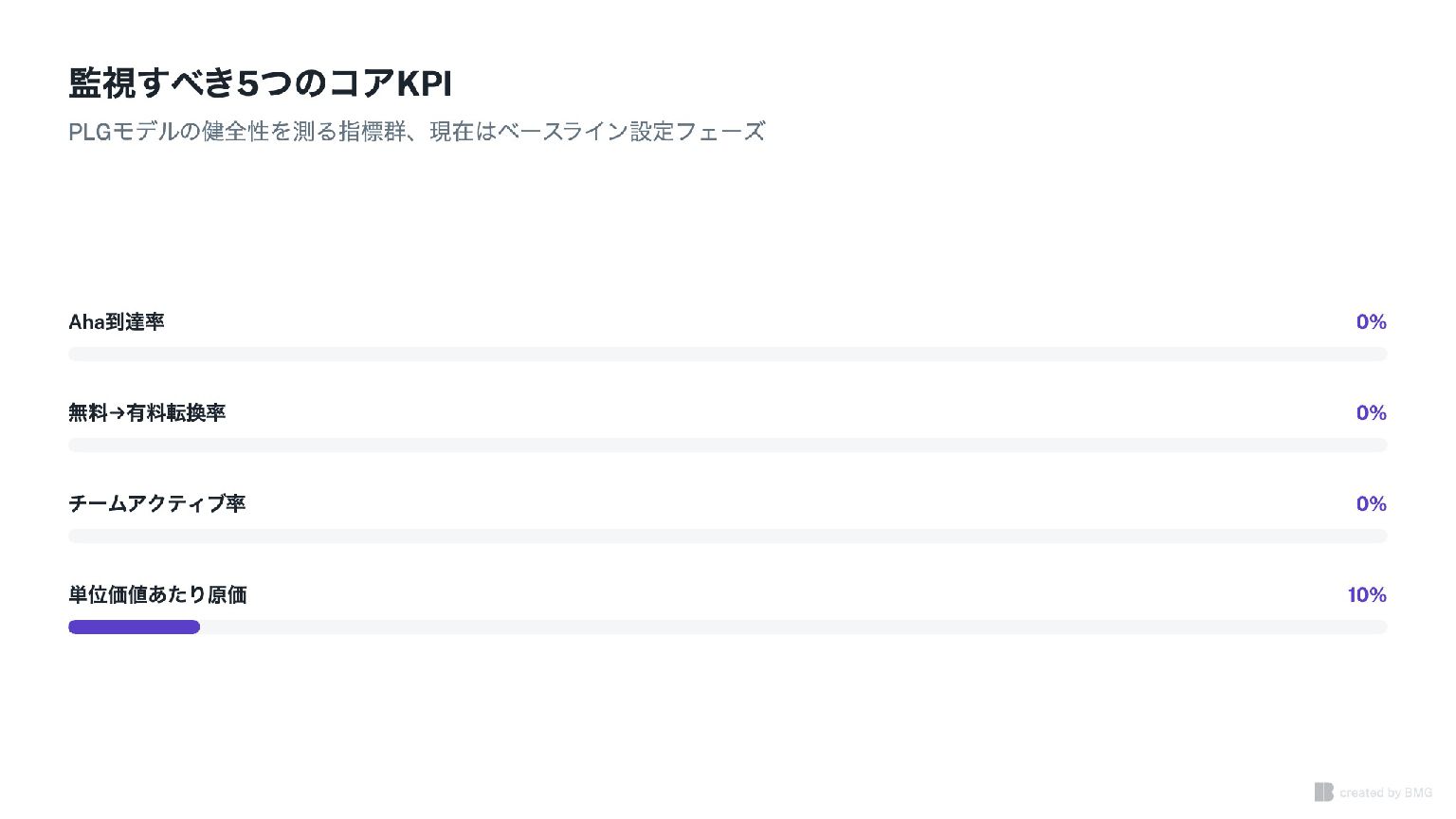Image resolution: width=1456 pixels, height=819 pixels.
Task: Click the 無料→有料転換率 progress bar
Action: [728, 445]
